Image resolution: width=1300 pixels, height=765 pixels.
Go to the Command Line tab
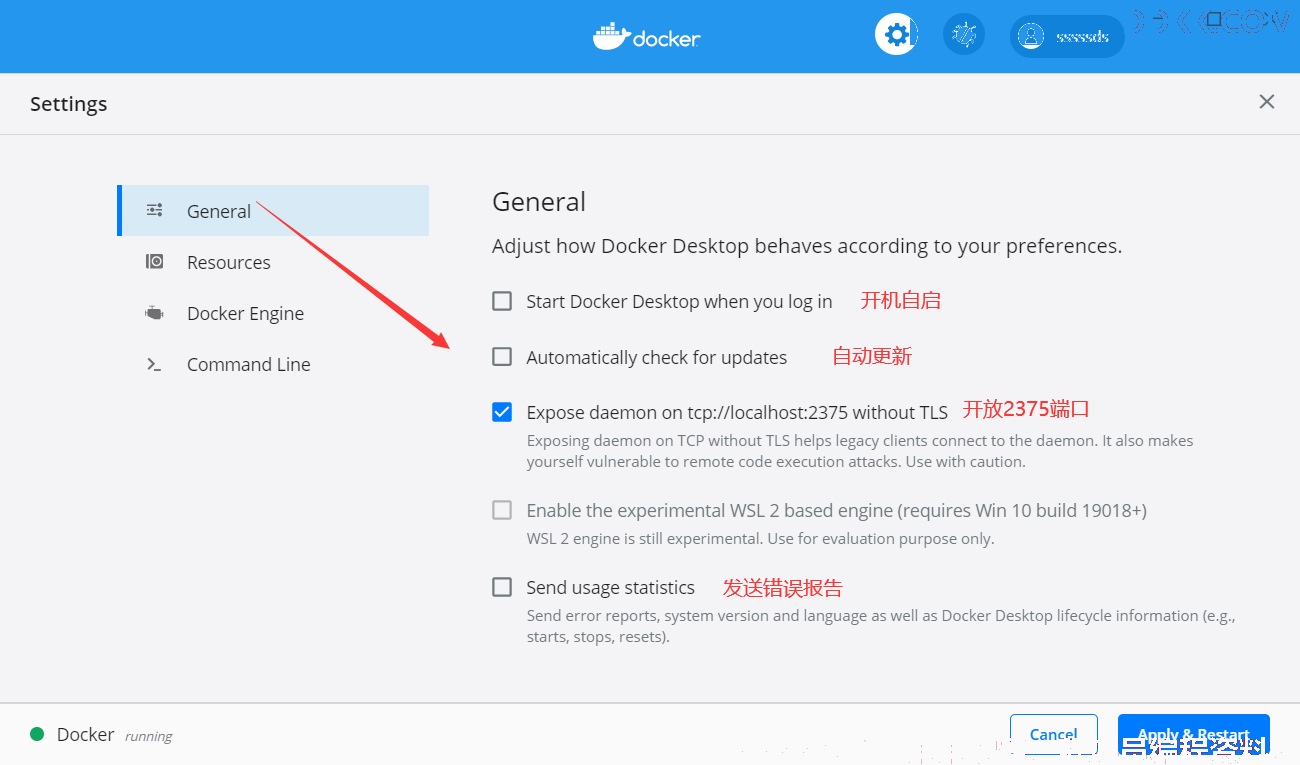pyautogui.click(x=273, y=364)
